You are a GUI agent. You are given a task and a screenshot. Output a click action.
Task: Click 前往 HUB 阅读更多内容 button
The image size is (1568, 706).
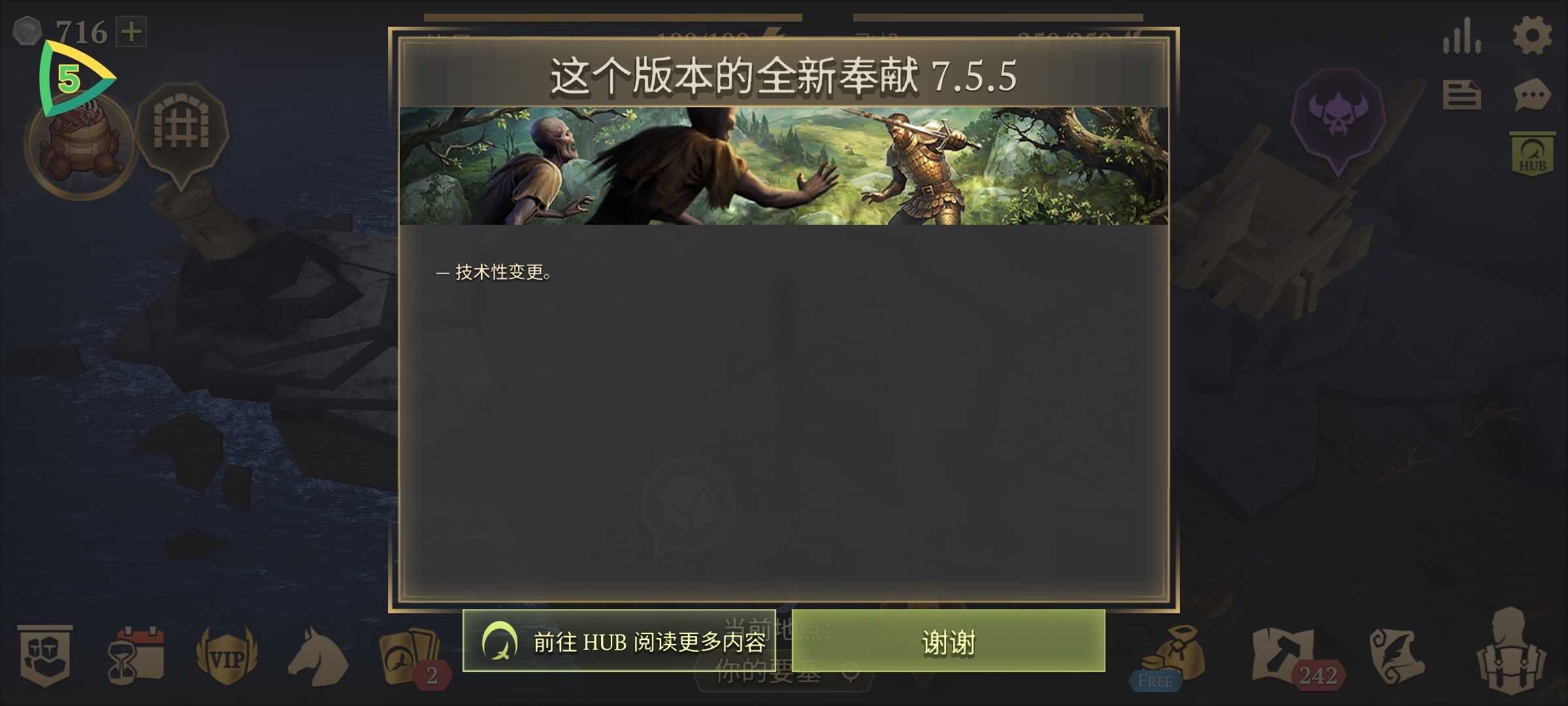619,641
